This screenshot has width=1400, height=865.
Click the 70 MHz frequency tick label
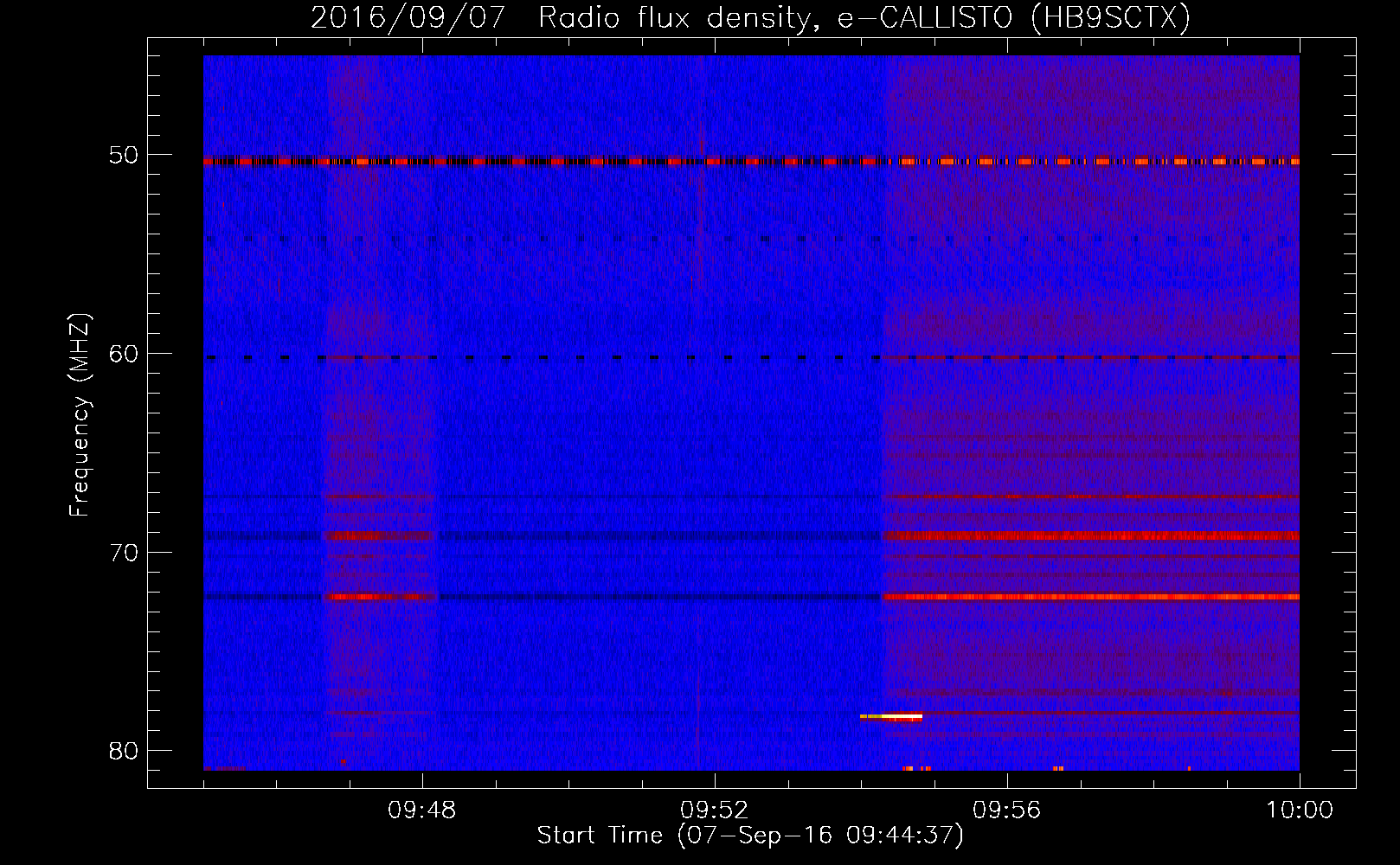(x=124, y=553)
